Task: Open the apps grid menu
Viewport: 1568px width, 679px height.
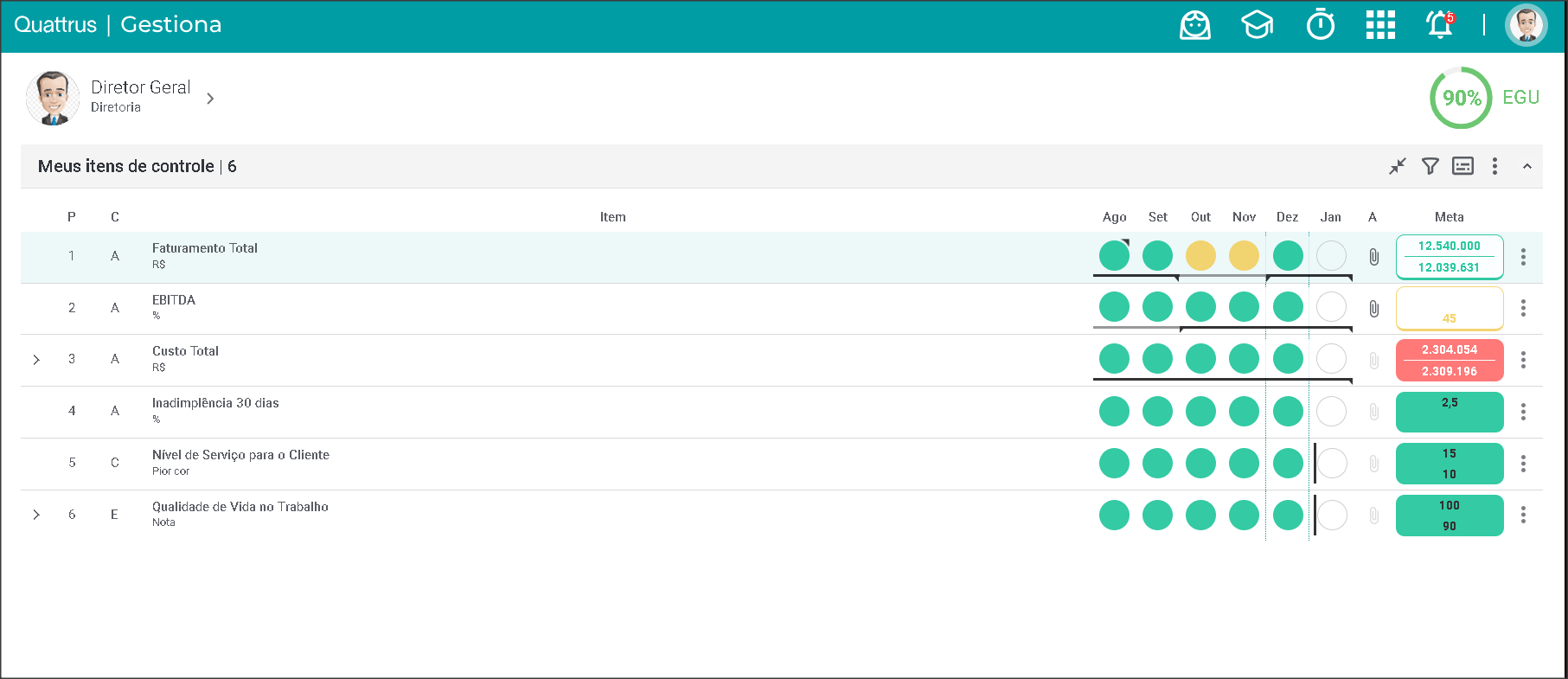Action: 1380,25
